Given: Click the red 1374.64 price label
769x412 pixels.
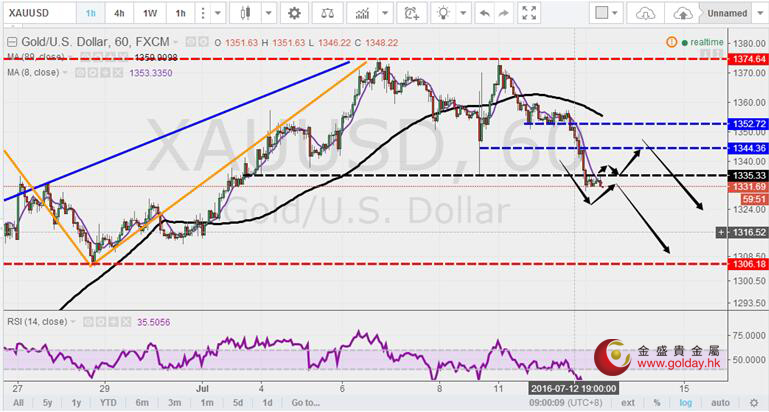Looking at the screenshot, I should 748,59.
